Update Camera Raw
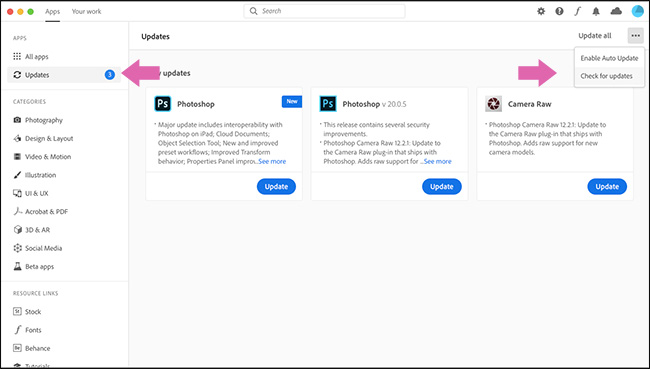Image resolution: width=650 pixels, height=369 pixels. 607,187
